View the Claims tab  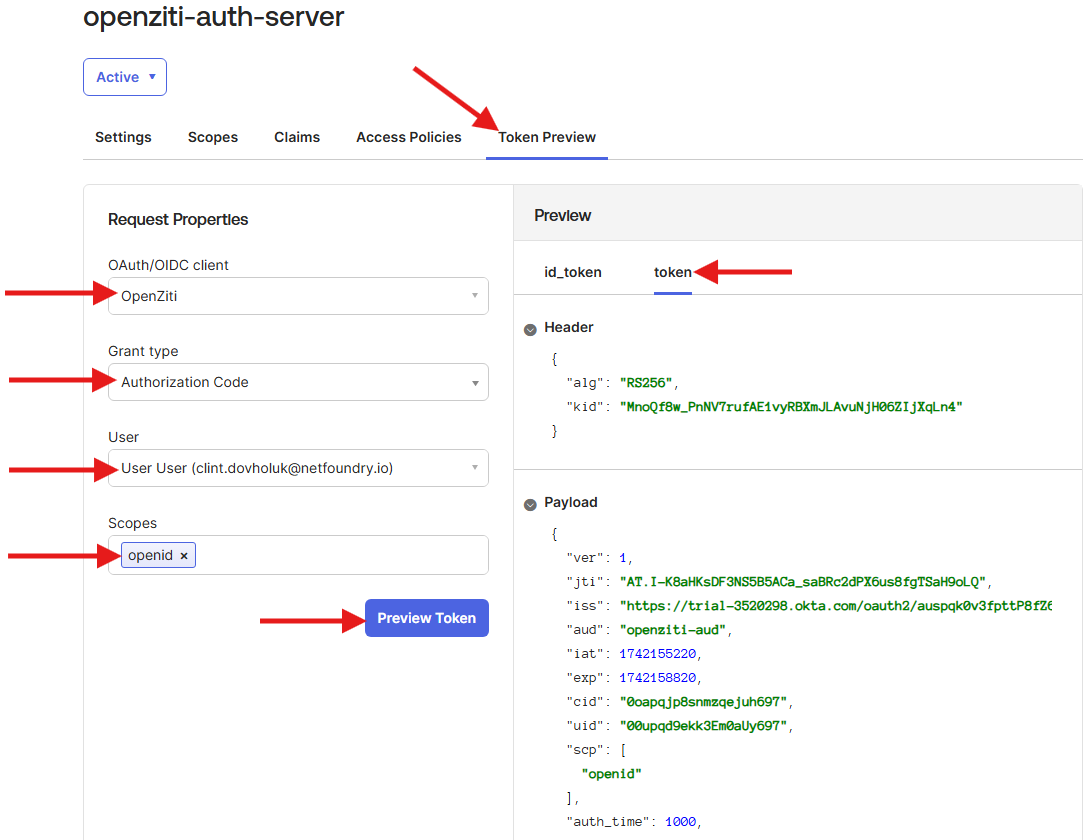(296, 137)
